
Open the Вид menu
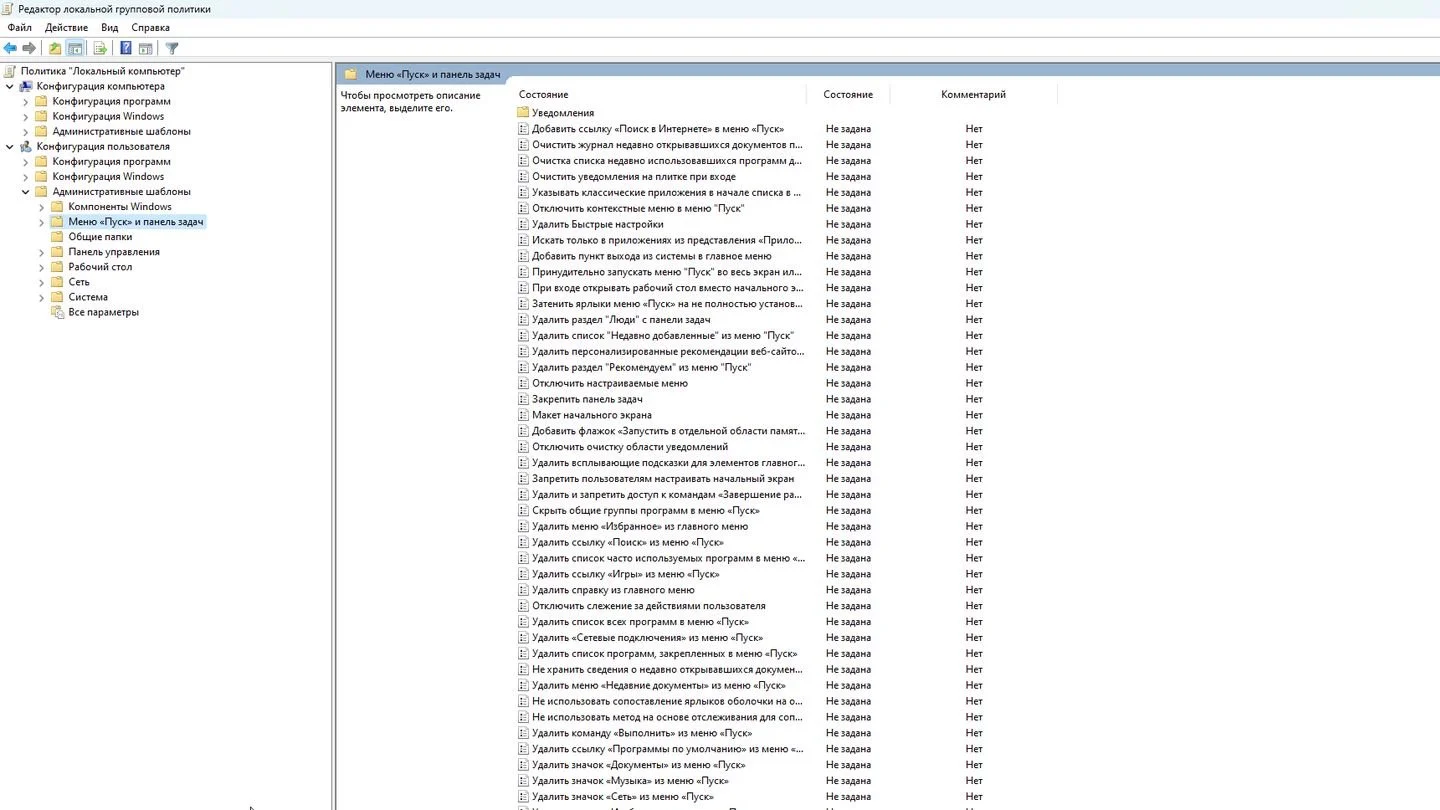pyautogui.click(x=110, y=27)
